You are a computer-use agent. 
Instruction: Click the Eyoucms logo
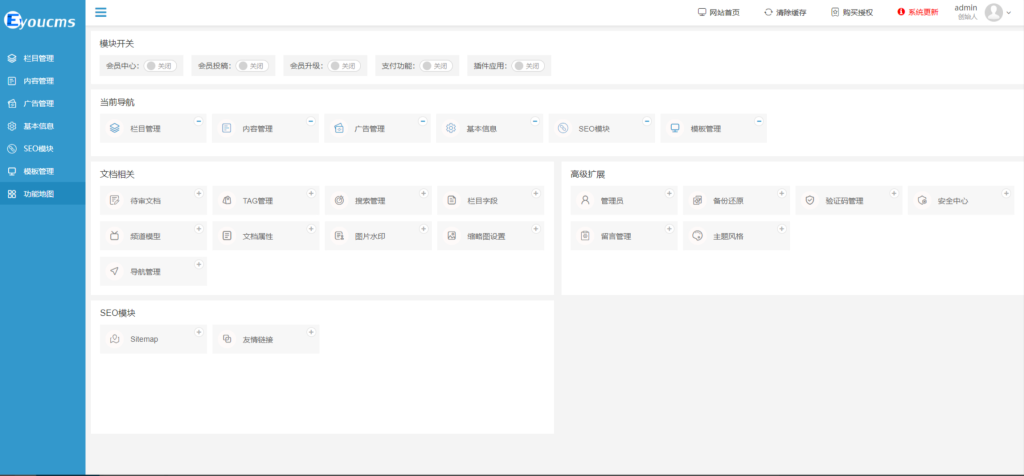(x=40, y=19)
